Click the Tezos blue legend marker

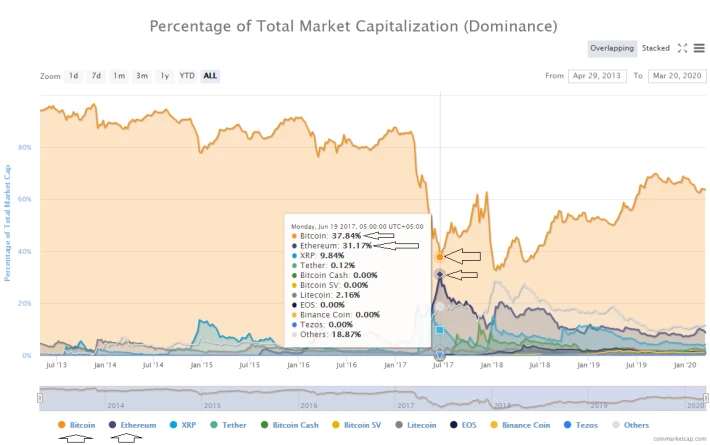click(567, 425)
